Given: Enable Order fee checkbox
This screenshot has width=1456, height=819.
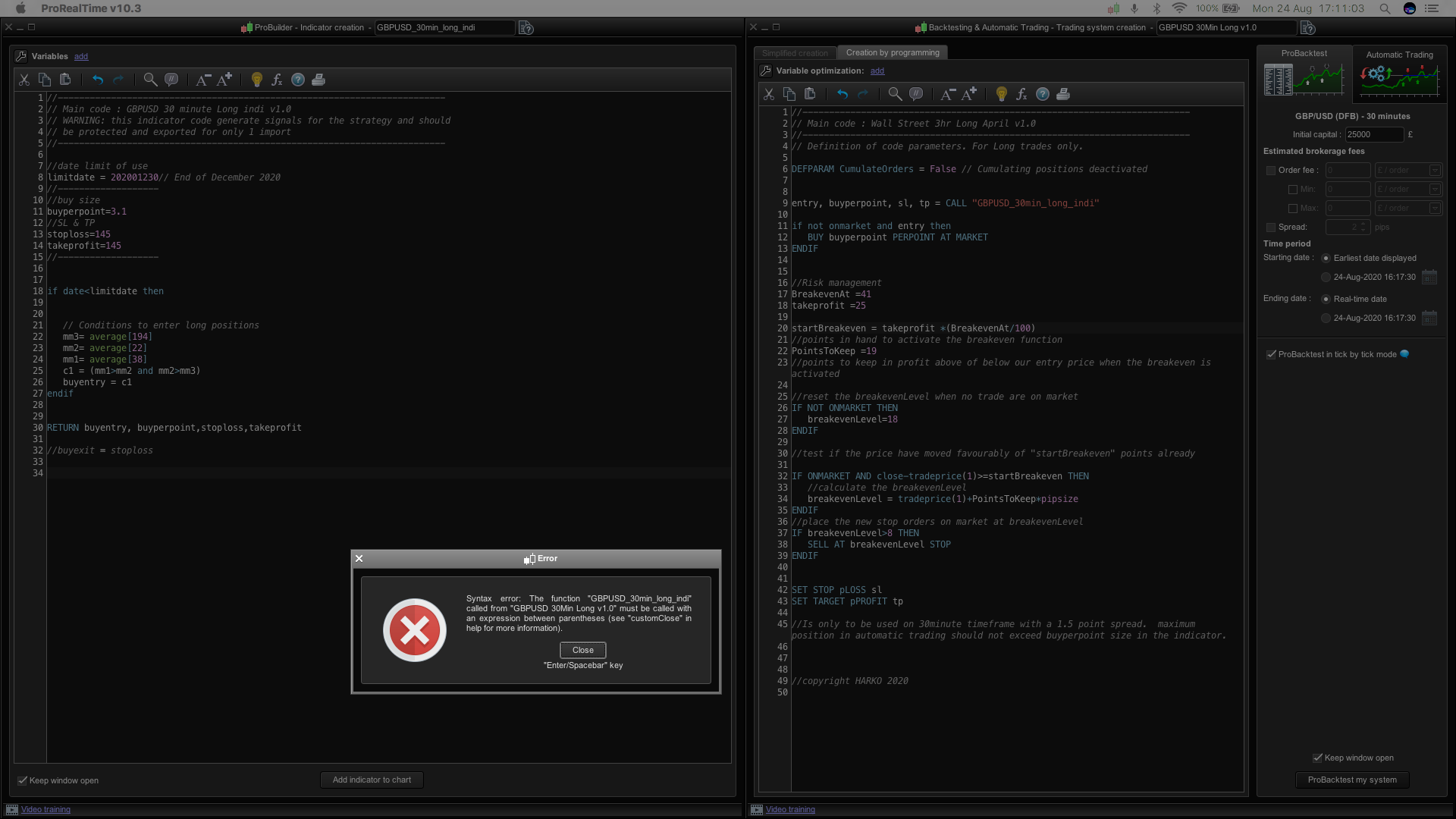Looking at the screenshot, I should 1271,171.
